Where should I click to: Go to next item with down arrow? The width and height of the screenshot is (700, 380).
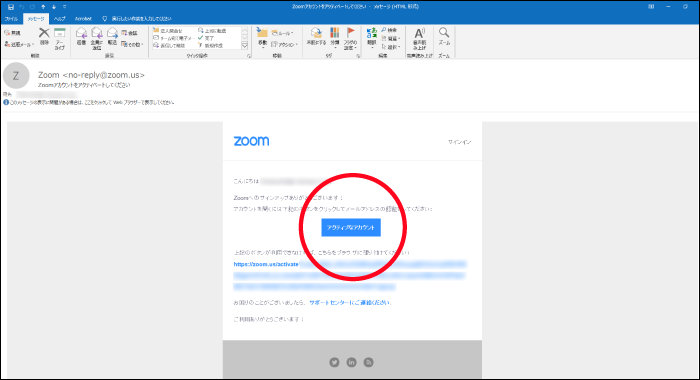[54, 7]
